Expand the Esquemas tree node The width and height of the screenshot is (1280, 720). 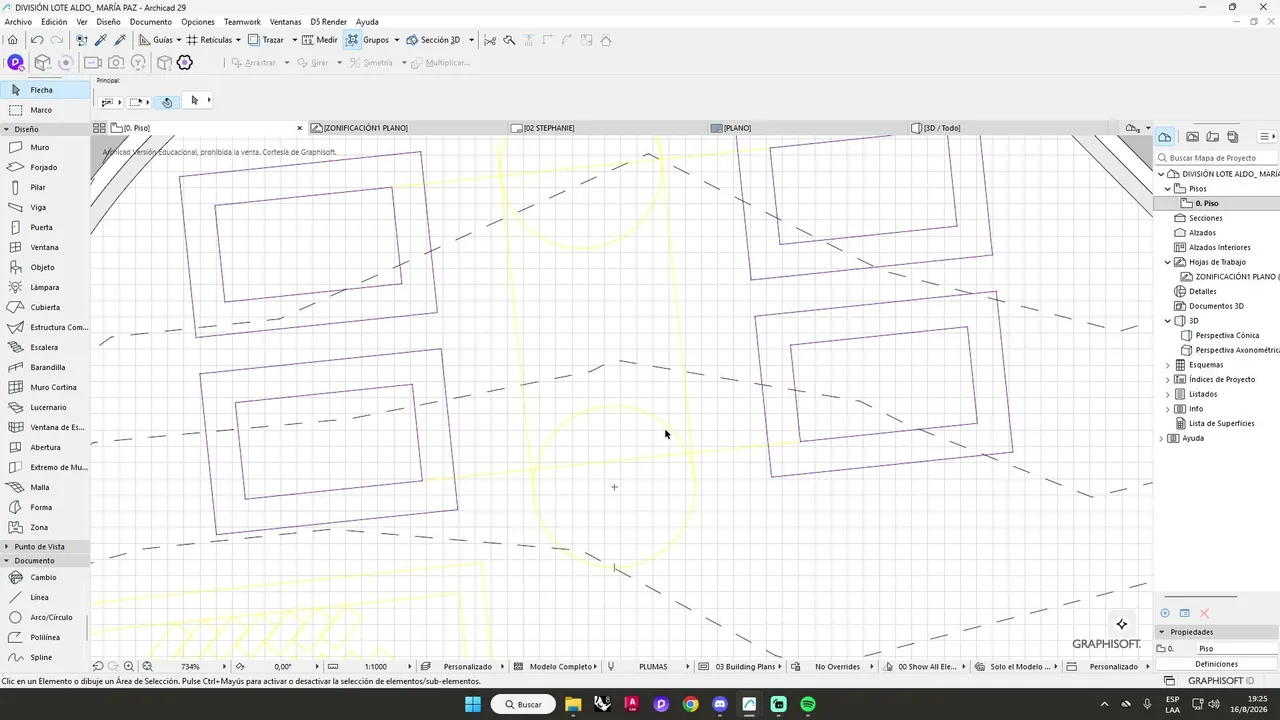point(1167,365)
